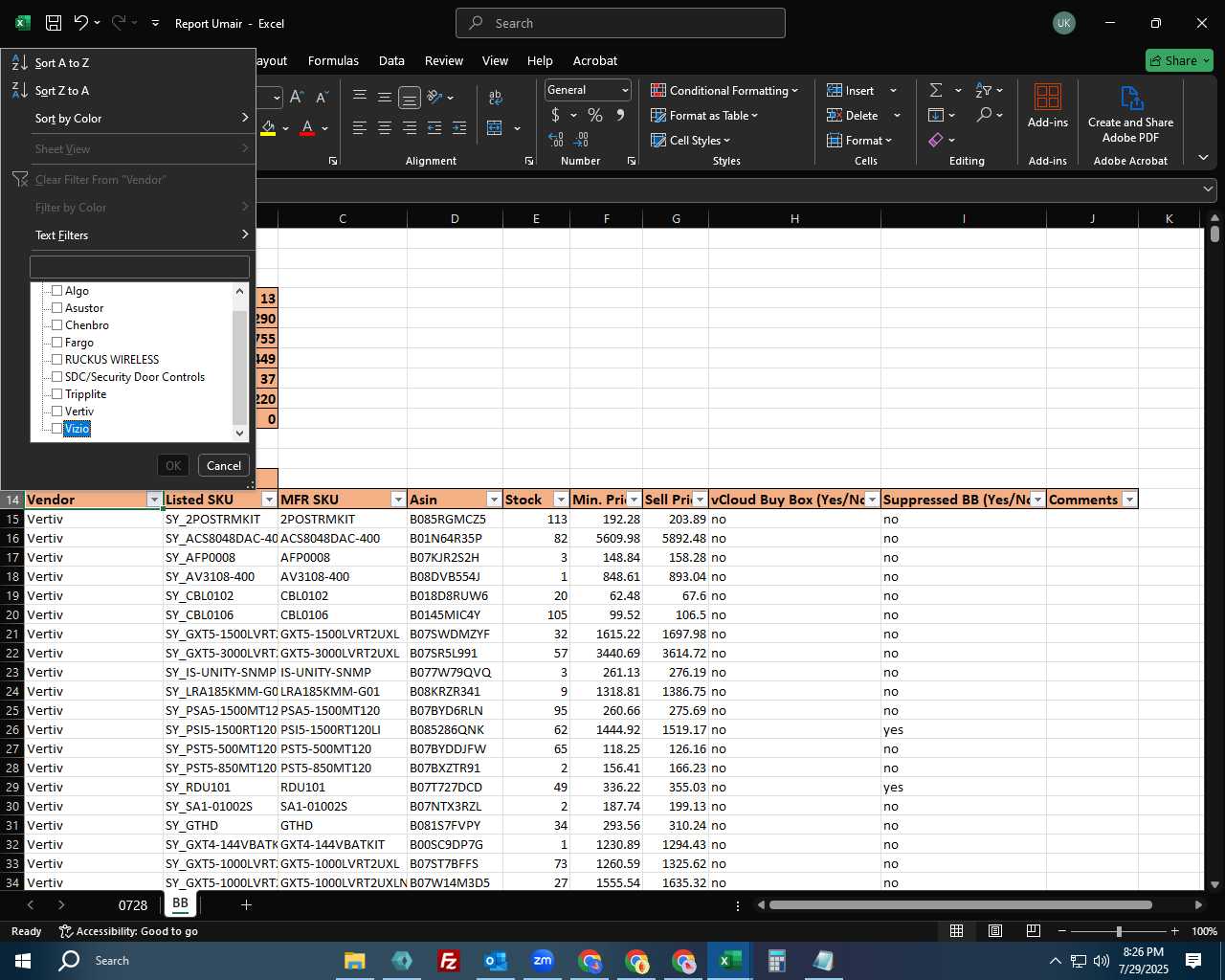Click the ribbon Search box
This screenshot has height=980, width=1225.
(620, 23)
